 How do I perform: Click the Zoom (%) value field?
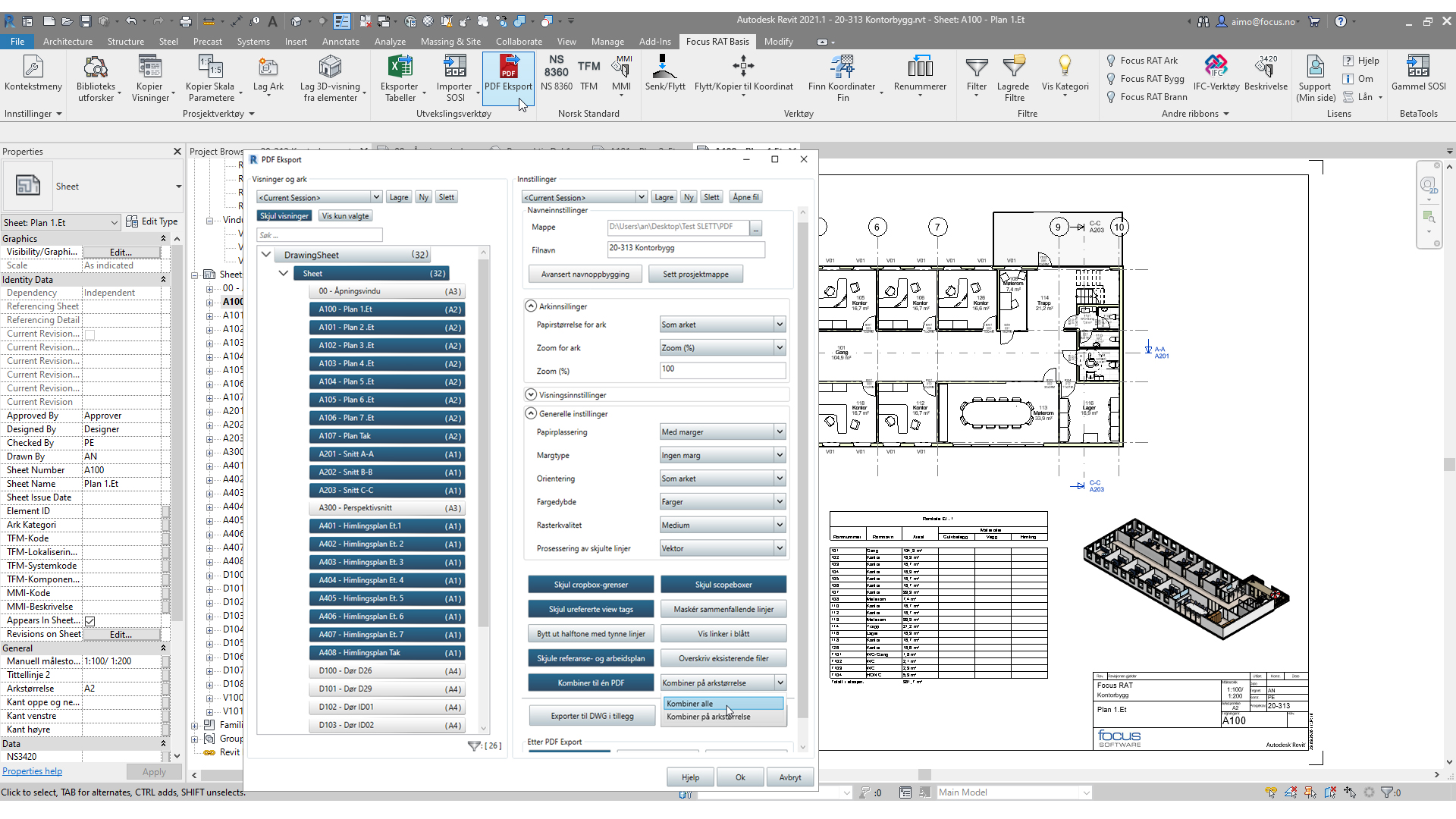click(723, 370)
